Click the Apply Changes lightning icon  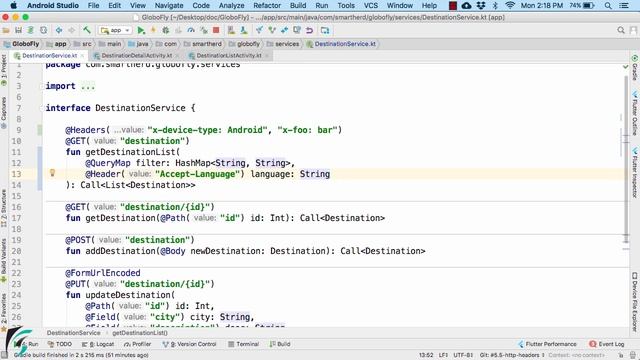[x=153, y=30]
